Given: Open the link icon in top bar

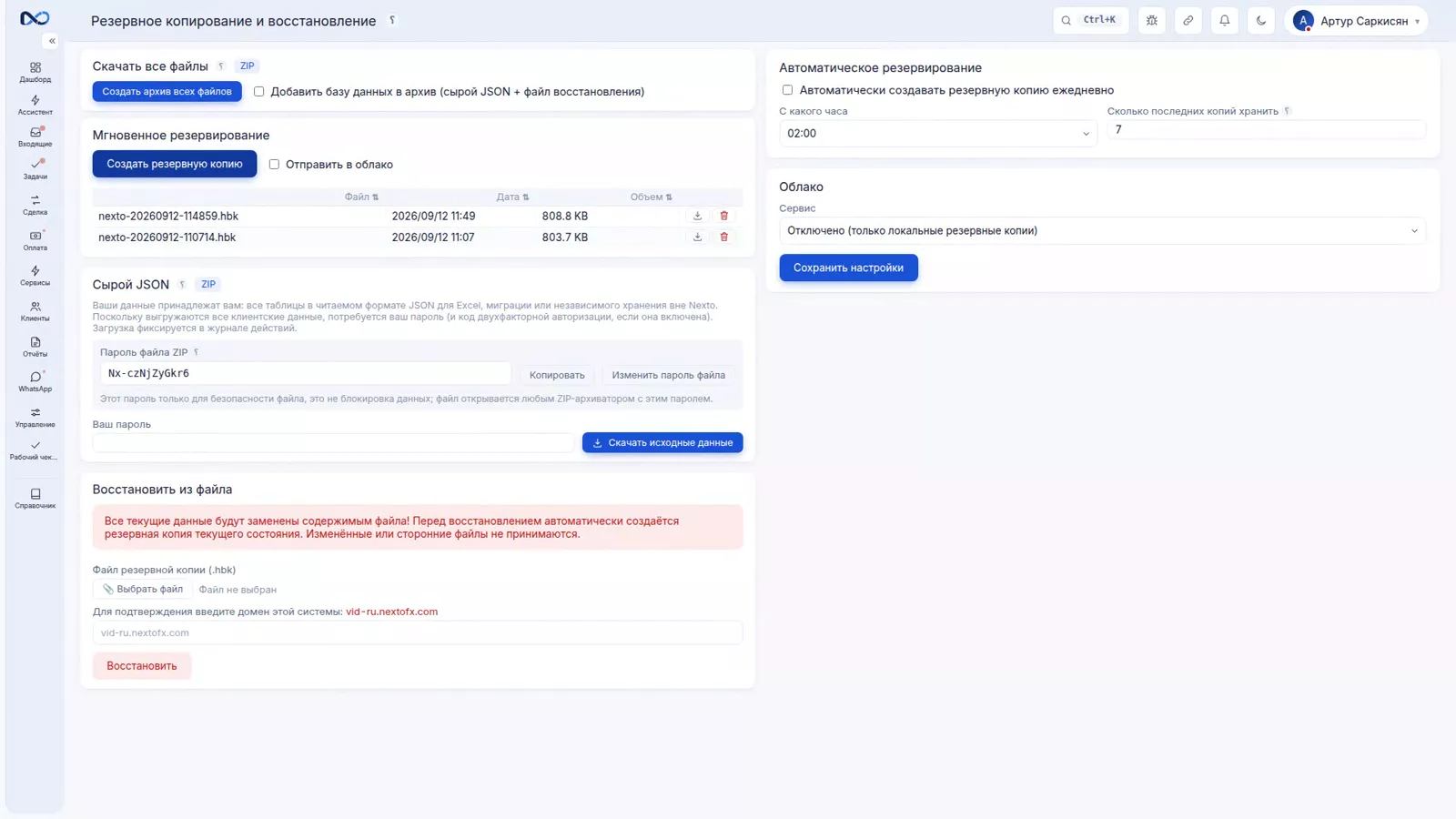Looking at the screenshot, I should 1188,20.
